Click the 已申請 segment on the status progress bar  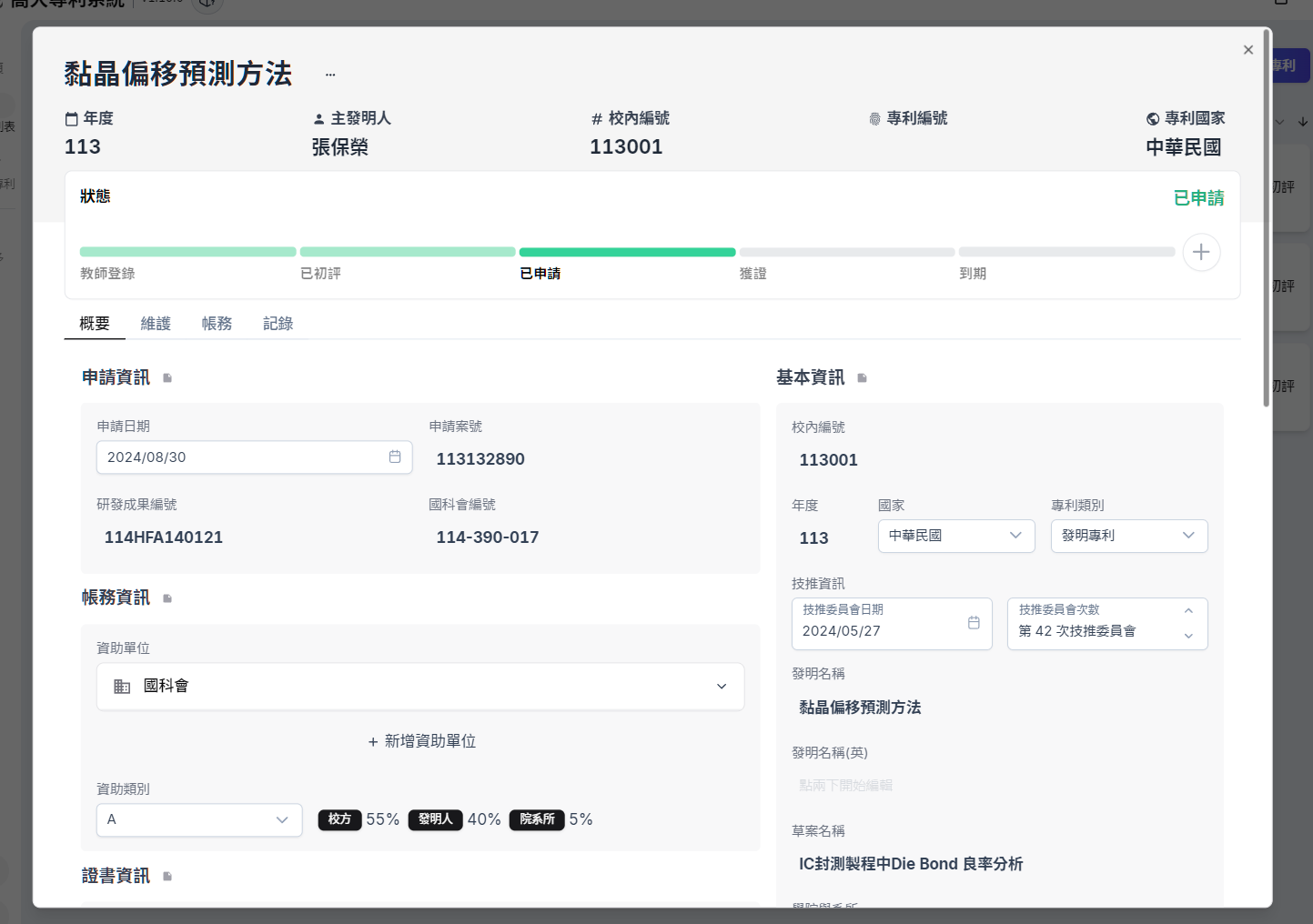click(627, 252)
